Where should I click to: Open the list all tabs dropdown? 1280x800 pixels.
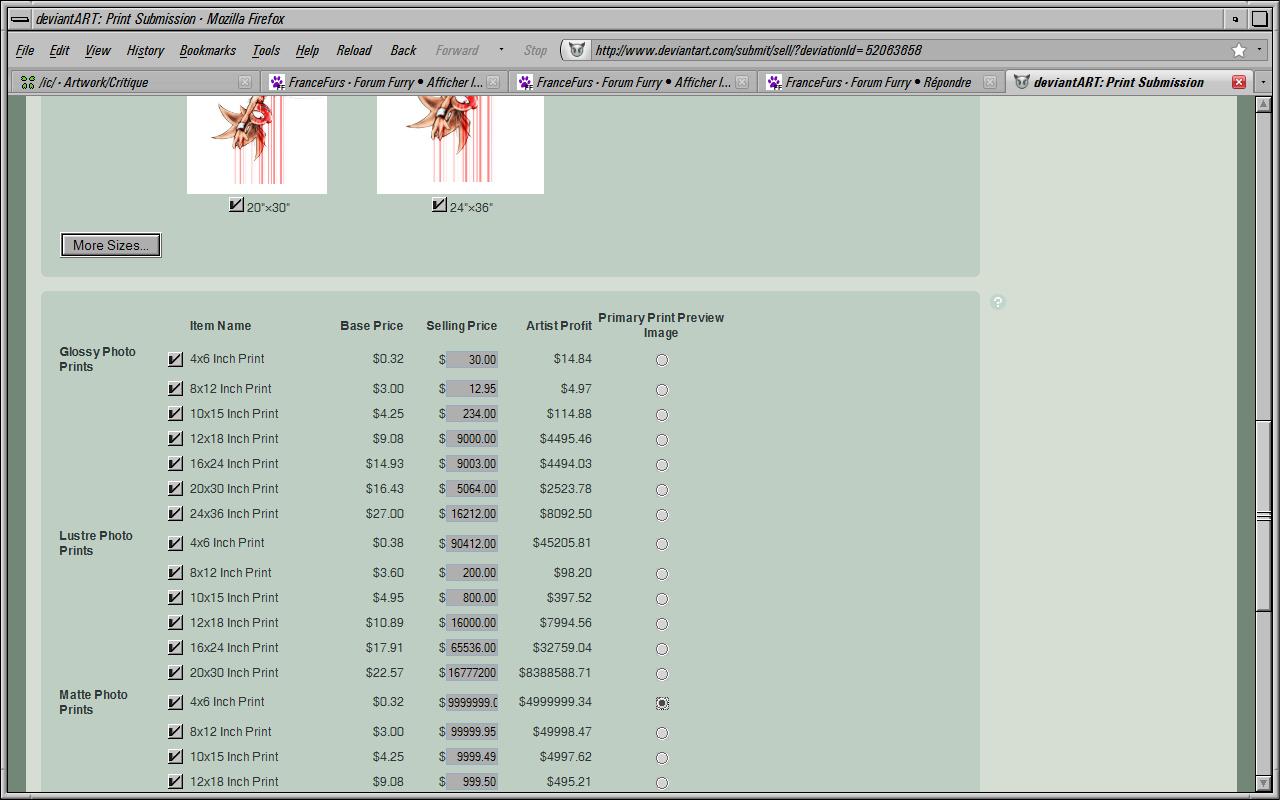[x=1263, y=82]
